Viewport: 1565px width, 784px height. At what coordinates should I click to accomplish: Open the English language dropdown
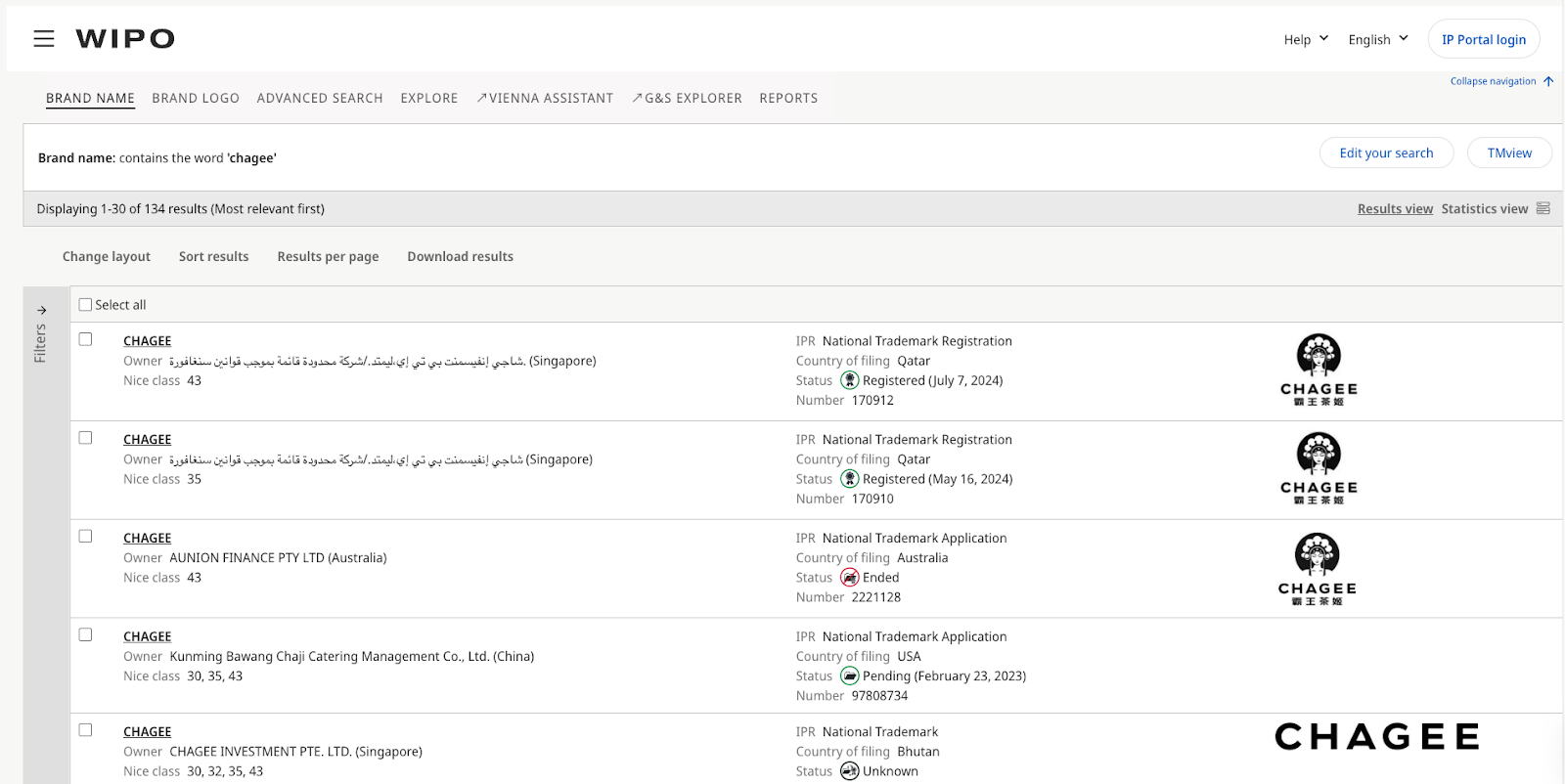click(x=1378, y=39)
